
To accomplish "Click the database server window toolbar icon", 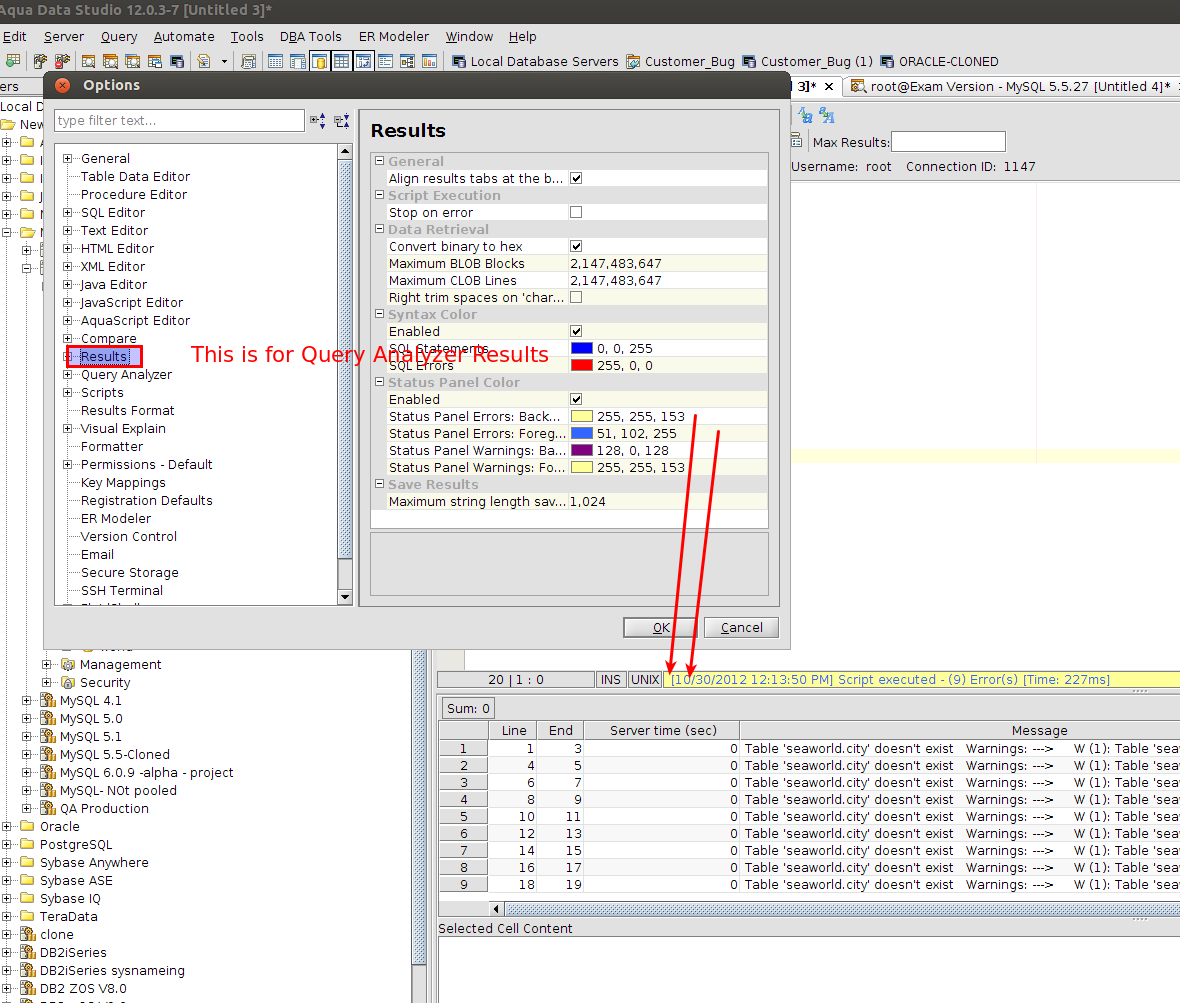I will pyautogui.click(x=177, y=61).
